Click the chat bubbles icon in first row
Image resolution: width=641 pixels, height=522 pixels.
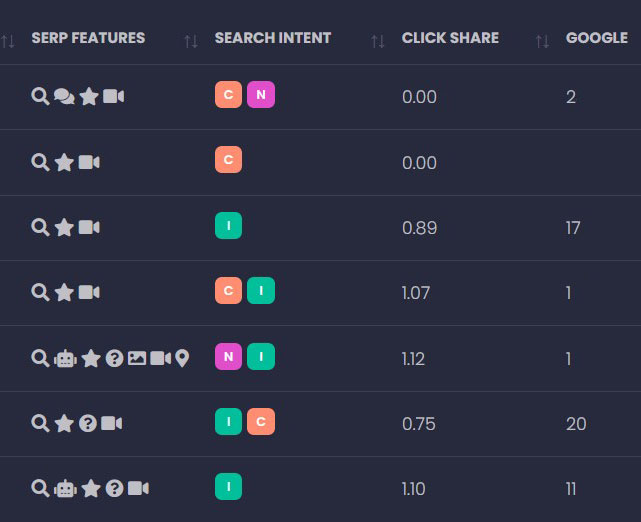pyautogui.click(x=64, y=96)
